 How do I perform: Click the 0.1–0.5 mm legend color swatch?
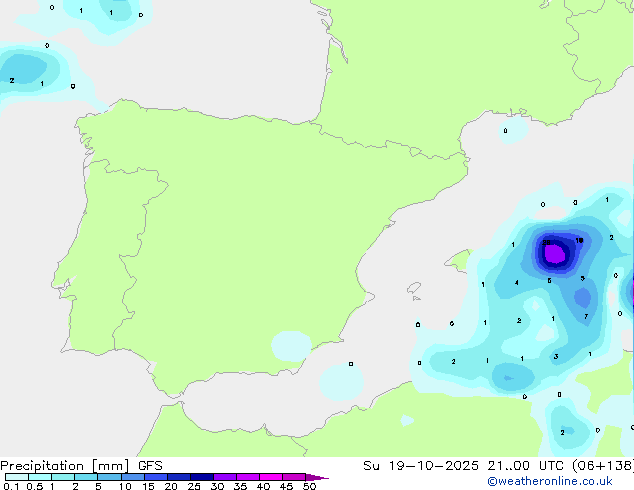[17, 477]
